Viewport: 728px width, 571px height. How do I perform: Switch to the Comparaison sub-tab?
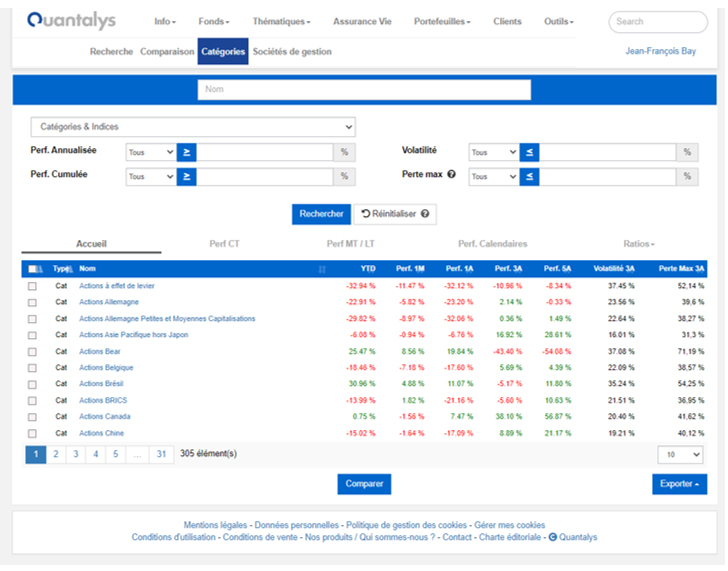point(167,52)
